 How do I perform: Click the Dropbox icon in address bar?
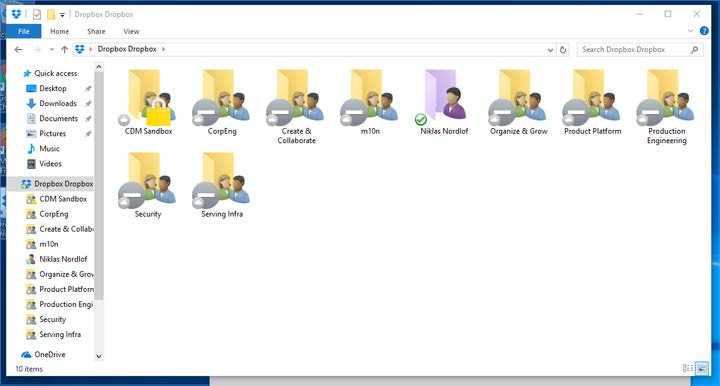[79, 49]
